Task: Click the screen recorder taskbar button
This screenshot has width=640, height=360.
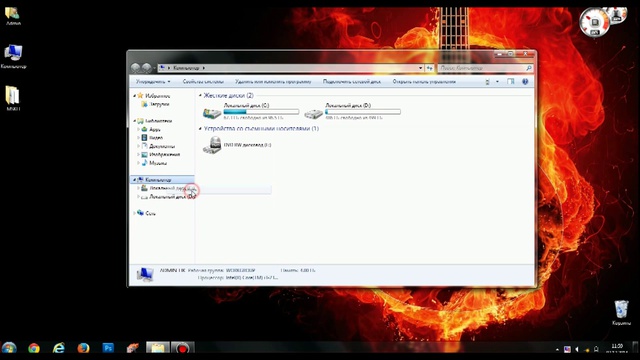Action: [x=182, y=348]
